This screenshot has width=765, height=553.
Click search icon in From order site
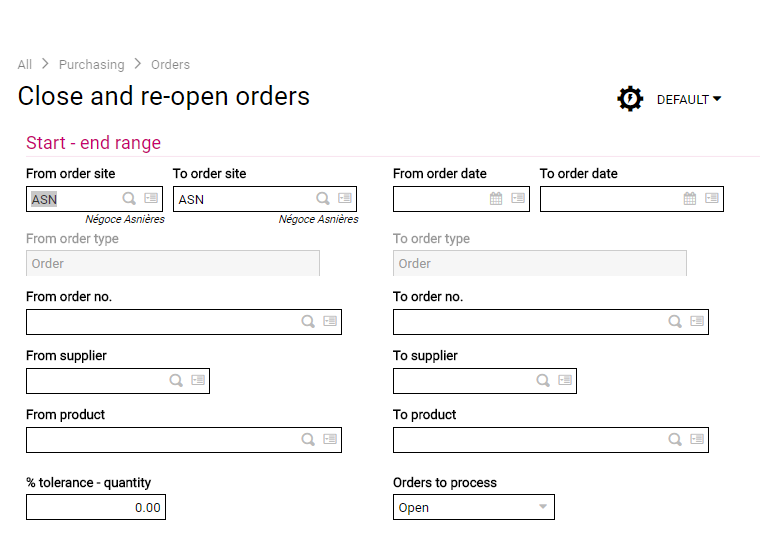[x=129, y=199]
